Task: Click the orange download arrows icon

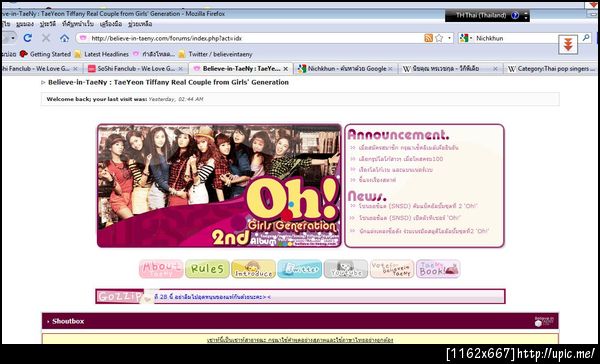Action: click(x=568, y=44)
